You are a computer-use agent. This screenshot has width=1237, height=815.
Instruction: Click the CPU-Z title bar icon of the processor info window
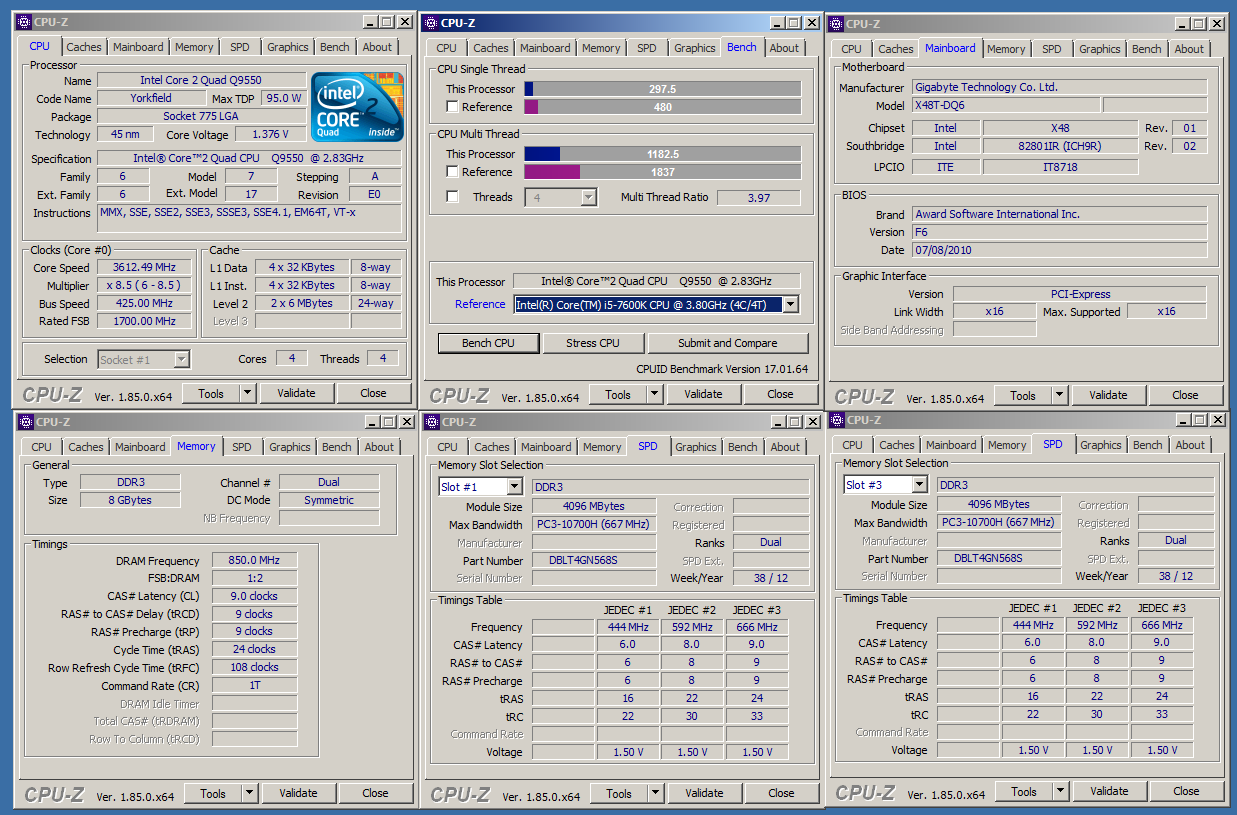[24, 22]
